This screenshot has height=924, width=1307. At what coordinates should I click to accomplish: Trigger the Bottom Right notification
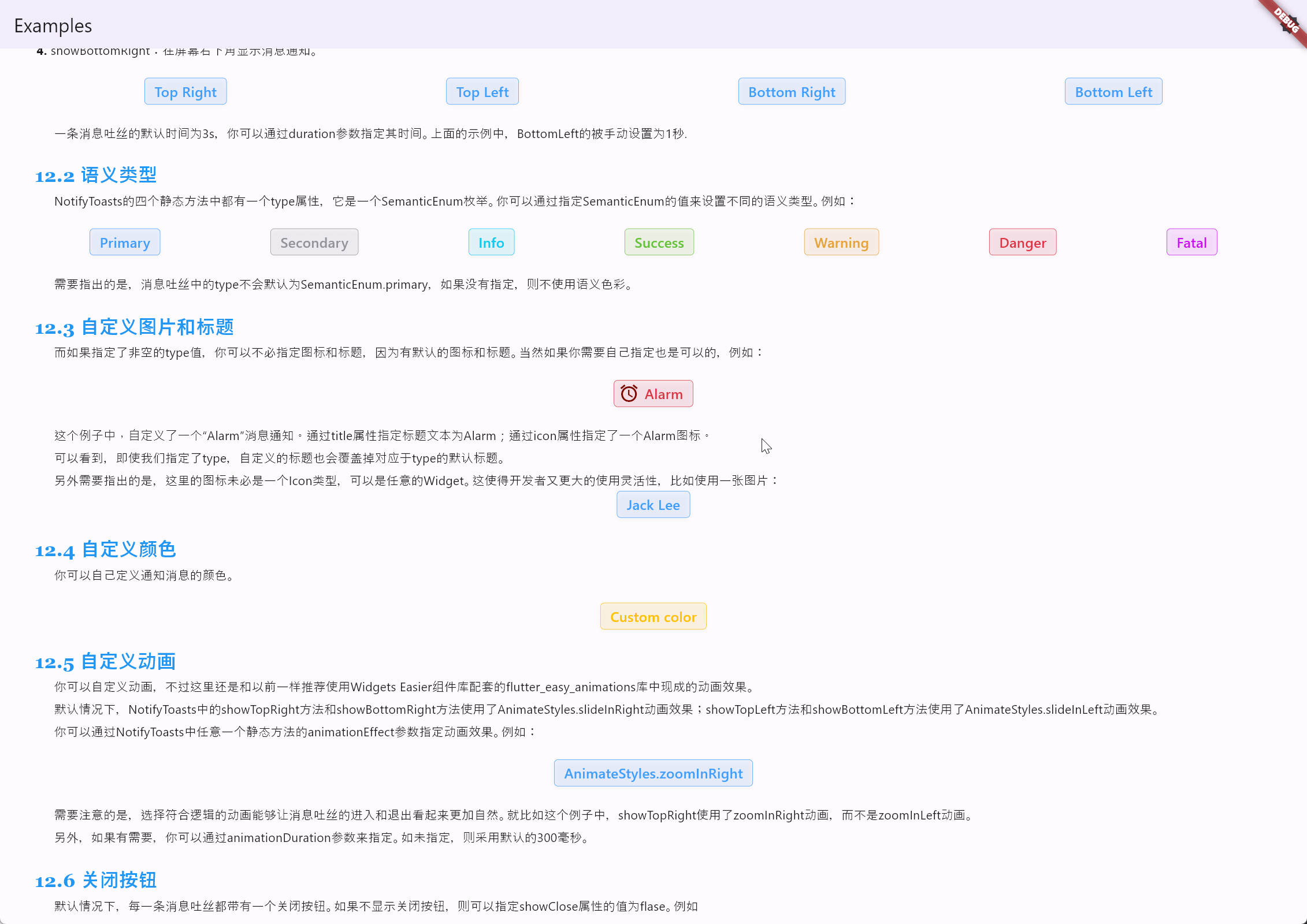(x=792, y=91)
